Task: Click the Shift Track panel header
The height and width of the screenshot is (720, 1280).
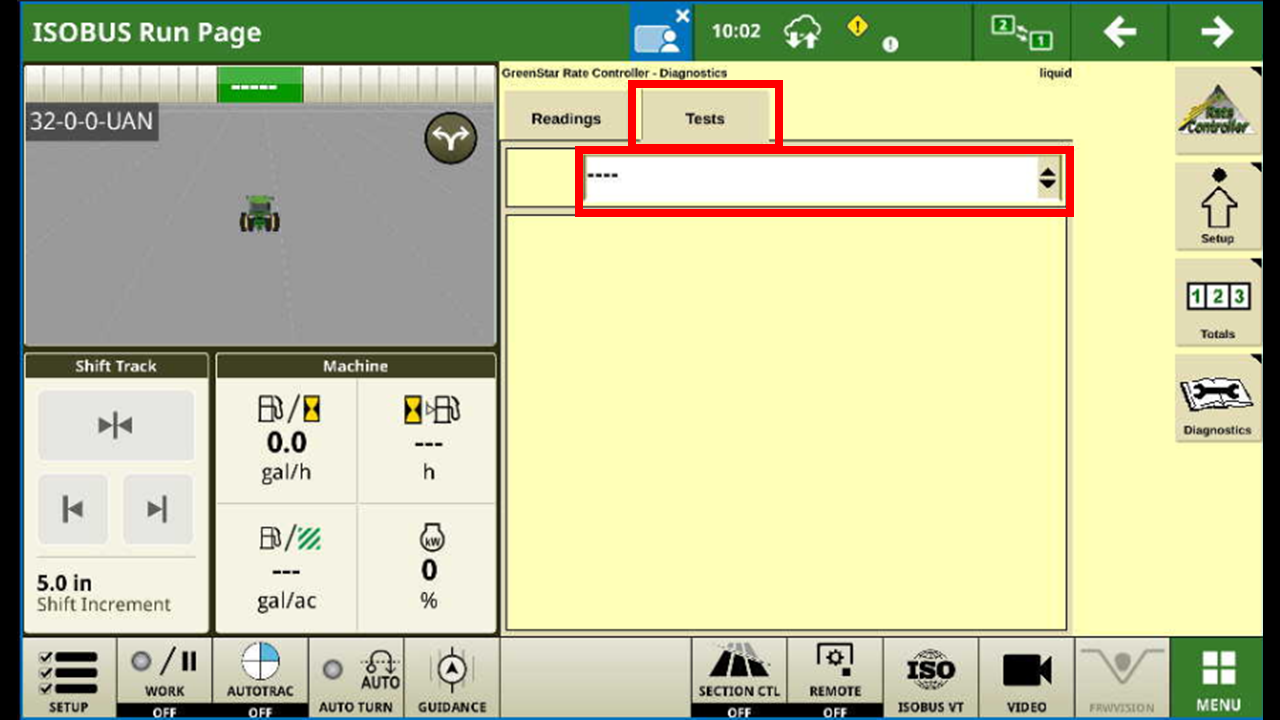Action: click(116, 366)
